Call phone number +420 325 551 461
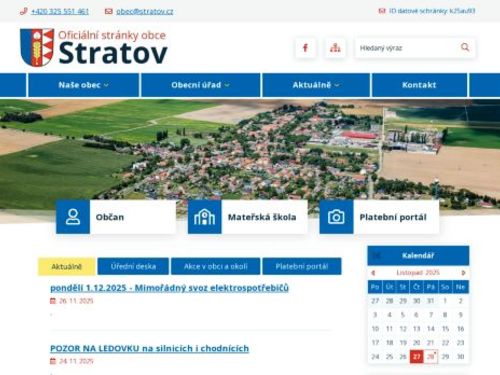500x375 pixels. point(60,11)
